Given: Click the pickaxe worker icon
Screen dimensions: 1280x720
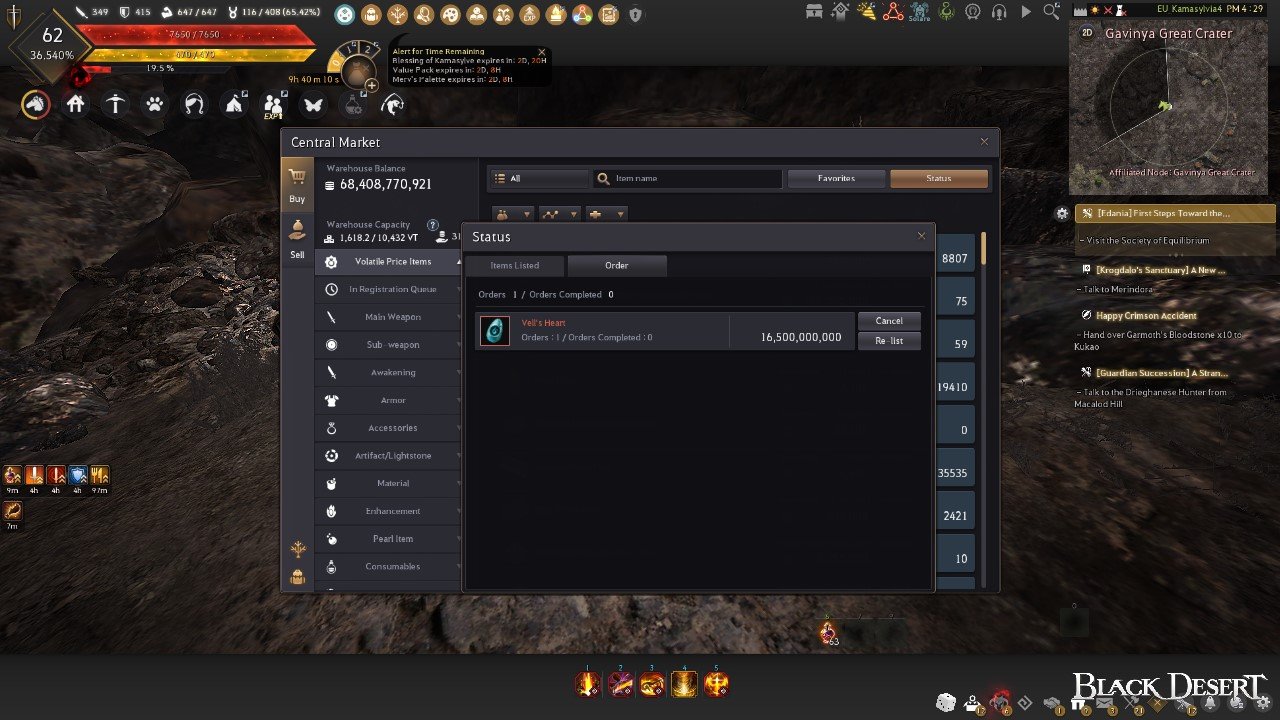Looking at the screenshot, I should click(x=116, y=104).
